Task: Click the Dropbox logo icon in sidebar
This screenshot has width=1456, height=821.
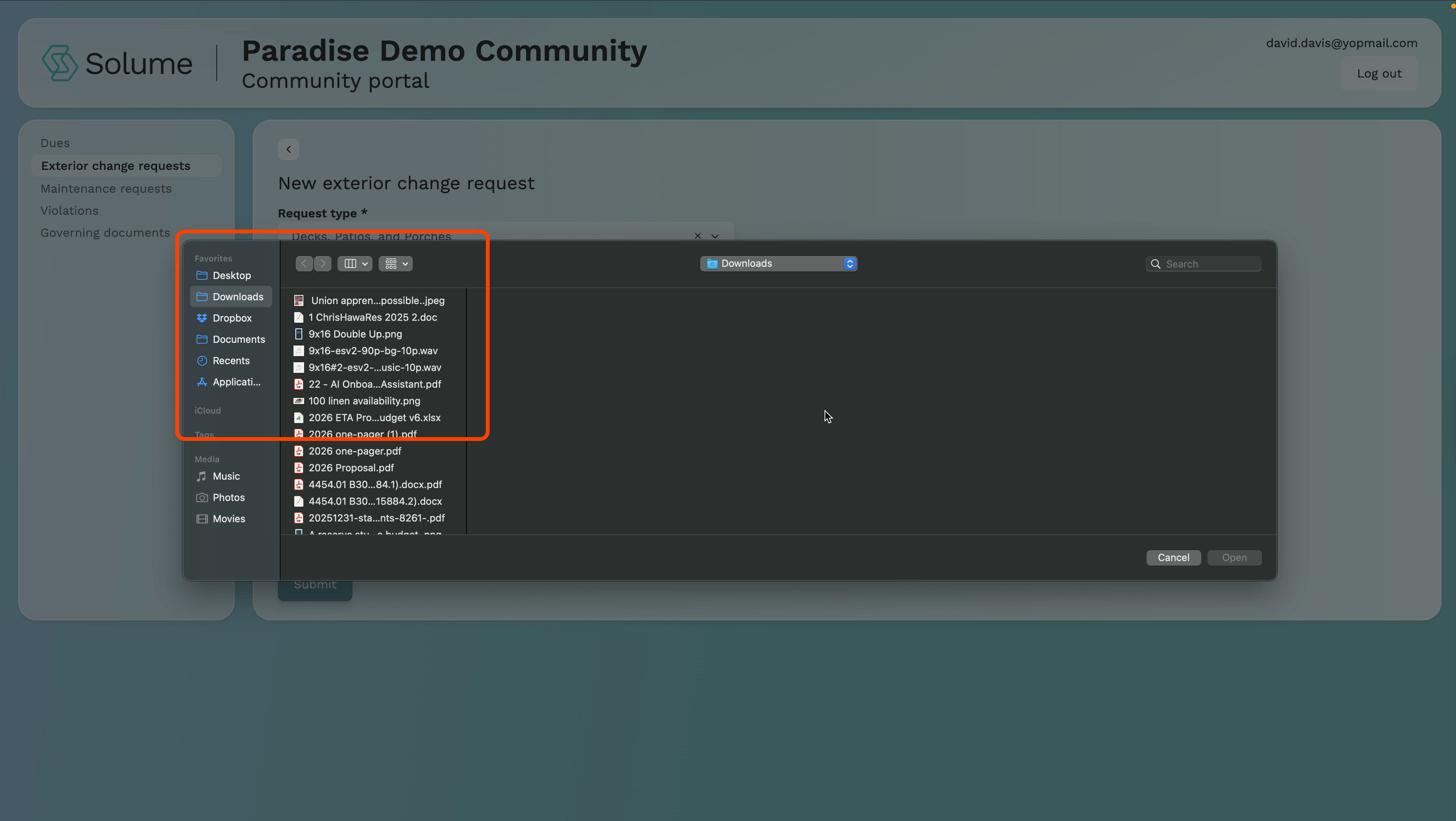Action: [x=202, y=318]
